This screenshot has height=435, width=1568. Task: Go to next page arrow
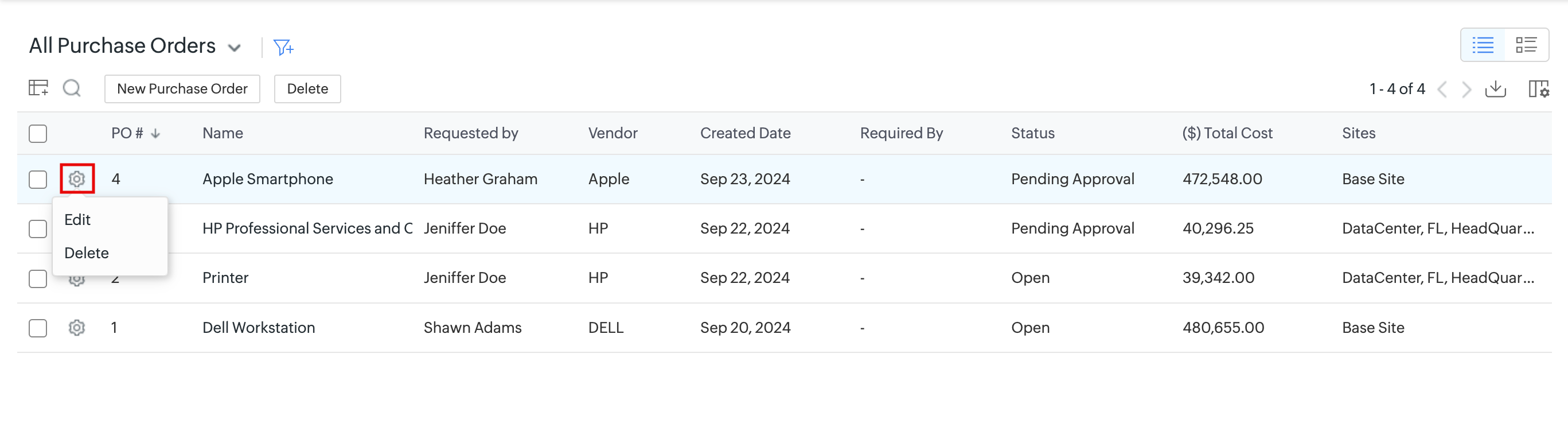[x=1467, y=90]
